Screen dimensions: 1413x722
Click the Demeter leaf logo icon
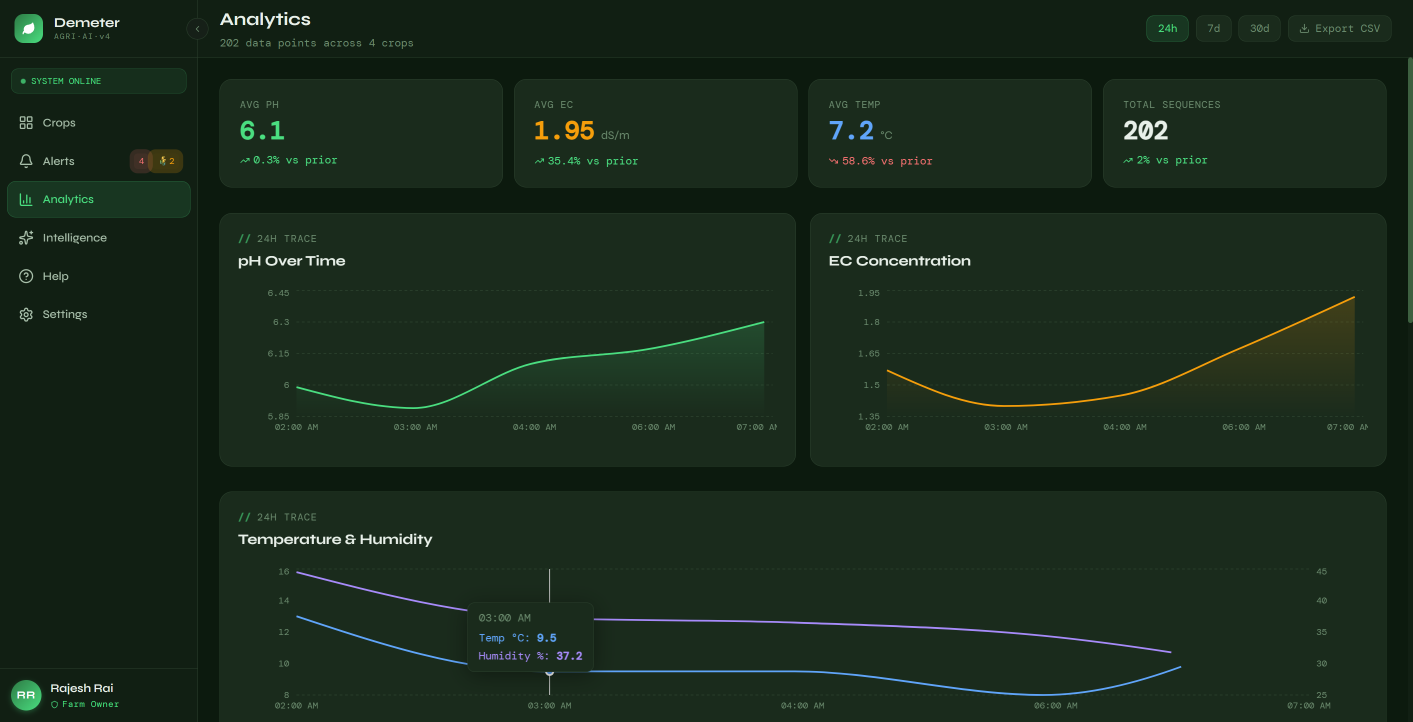click(28, 28)
